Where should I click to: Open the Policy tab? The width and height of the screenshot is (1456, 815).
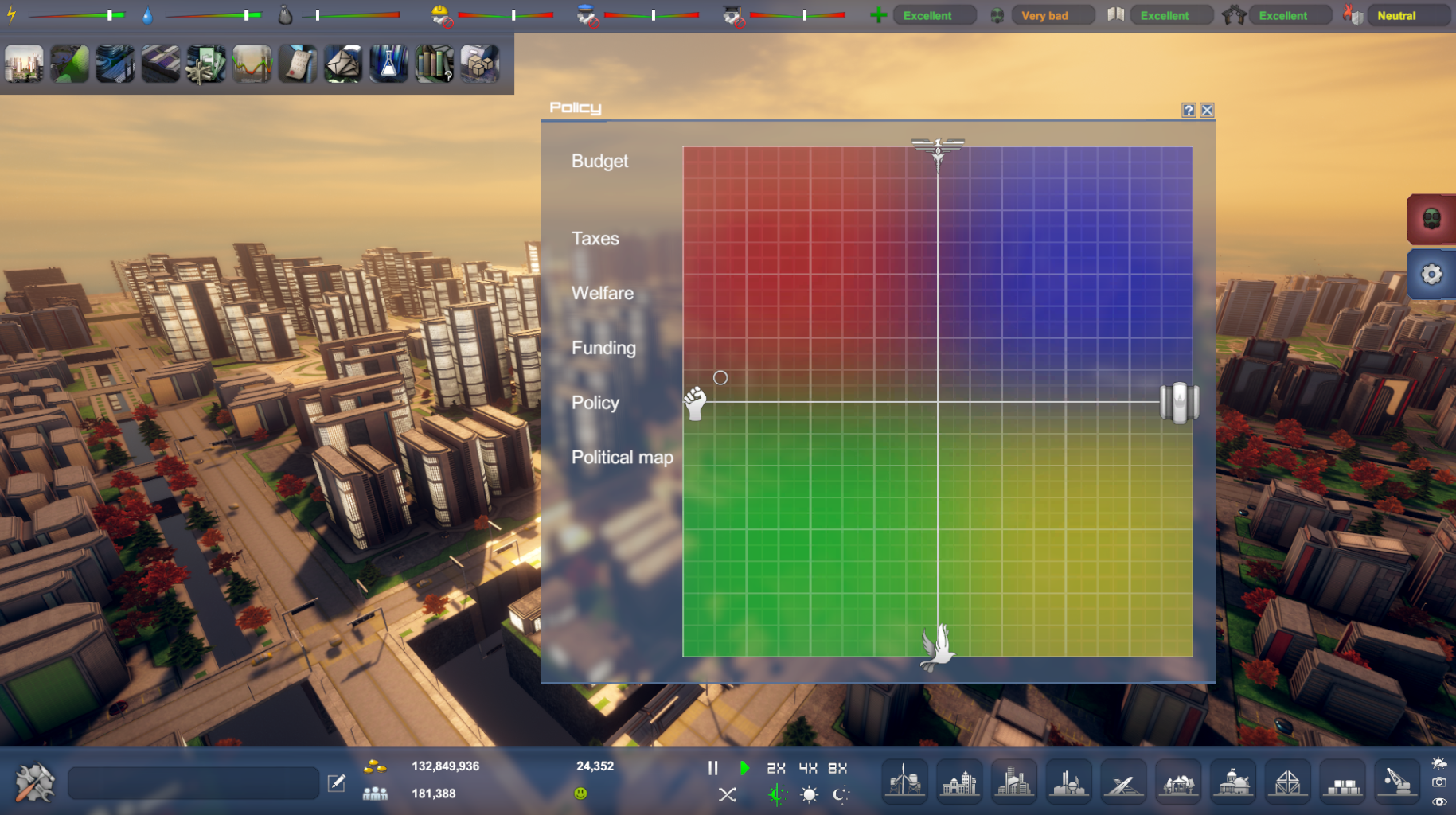(x=595, y=403)
